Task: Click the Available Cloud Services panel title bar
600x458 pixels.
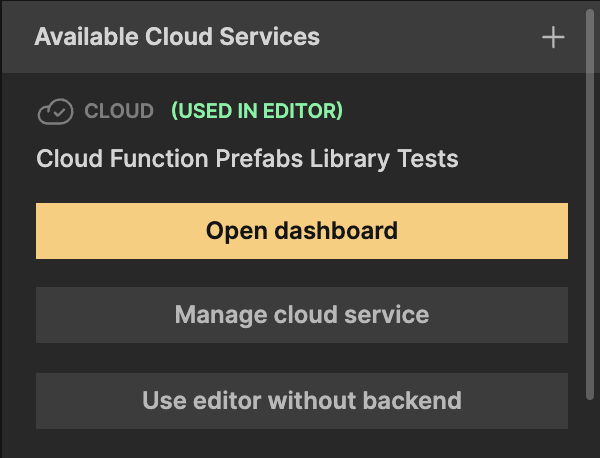Action: [400, 37]
